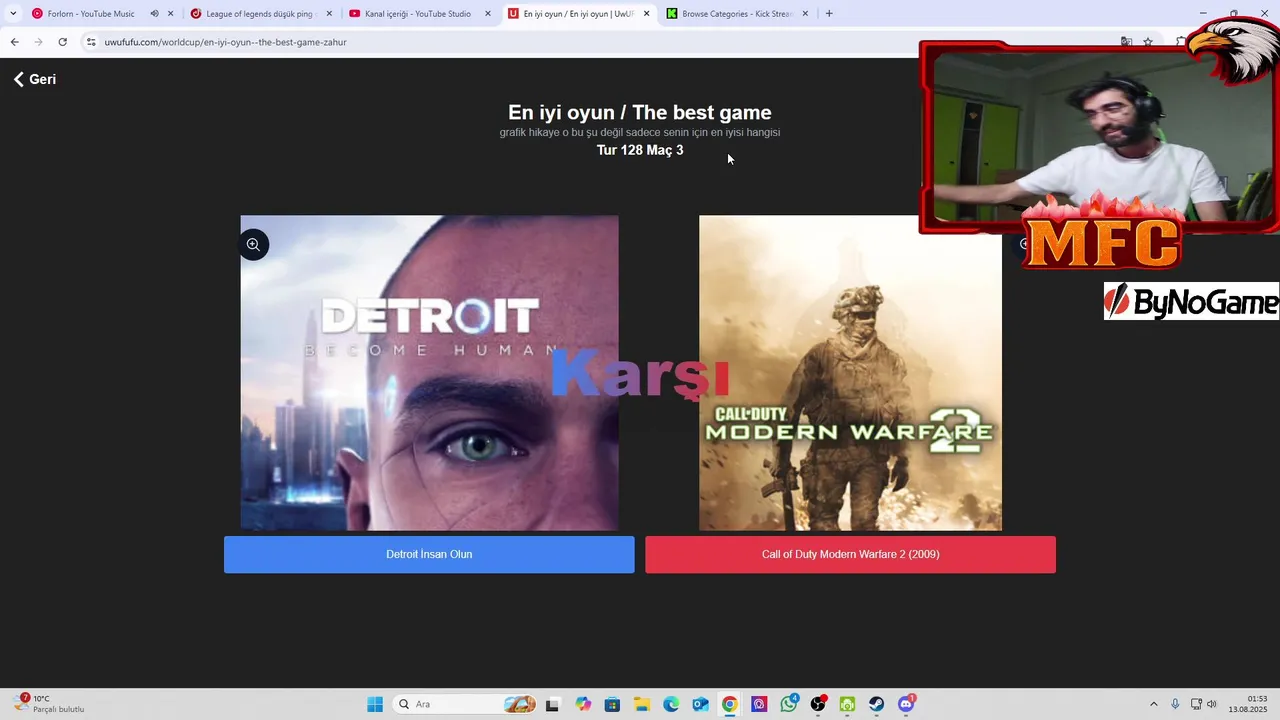This screenshot has width=1280, height=720.
Task: Click the microphone tray icon
Action: click(x=1175, y=704)
